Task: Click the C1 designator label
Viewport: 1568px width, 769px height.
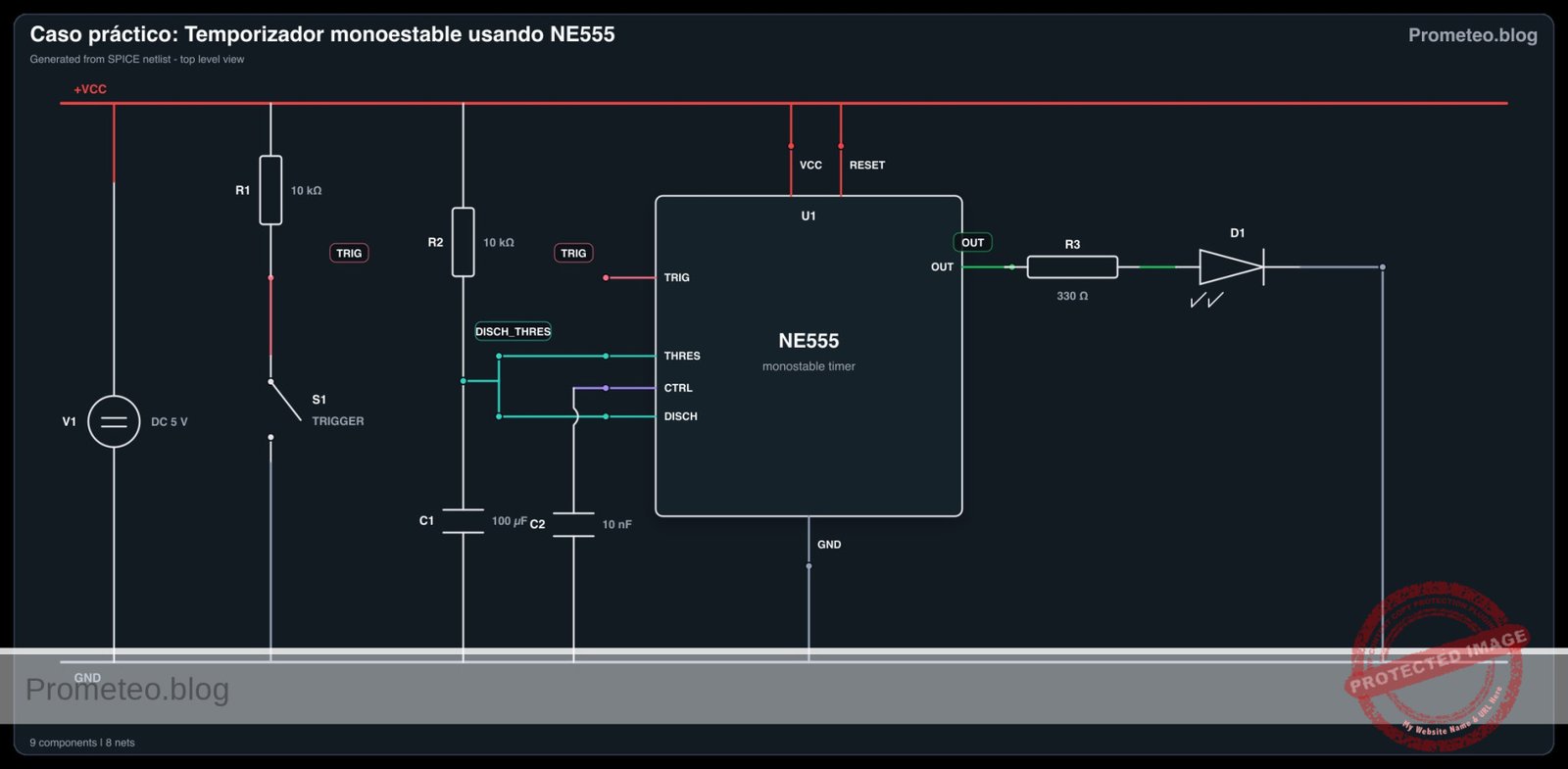Action: 426,521
